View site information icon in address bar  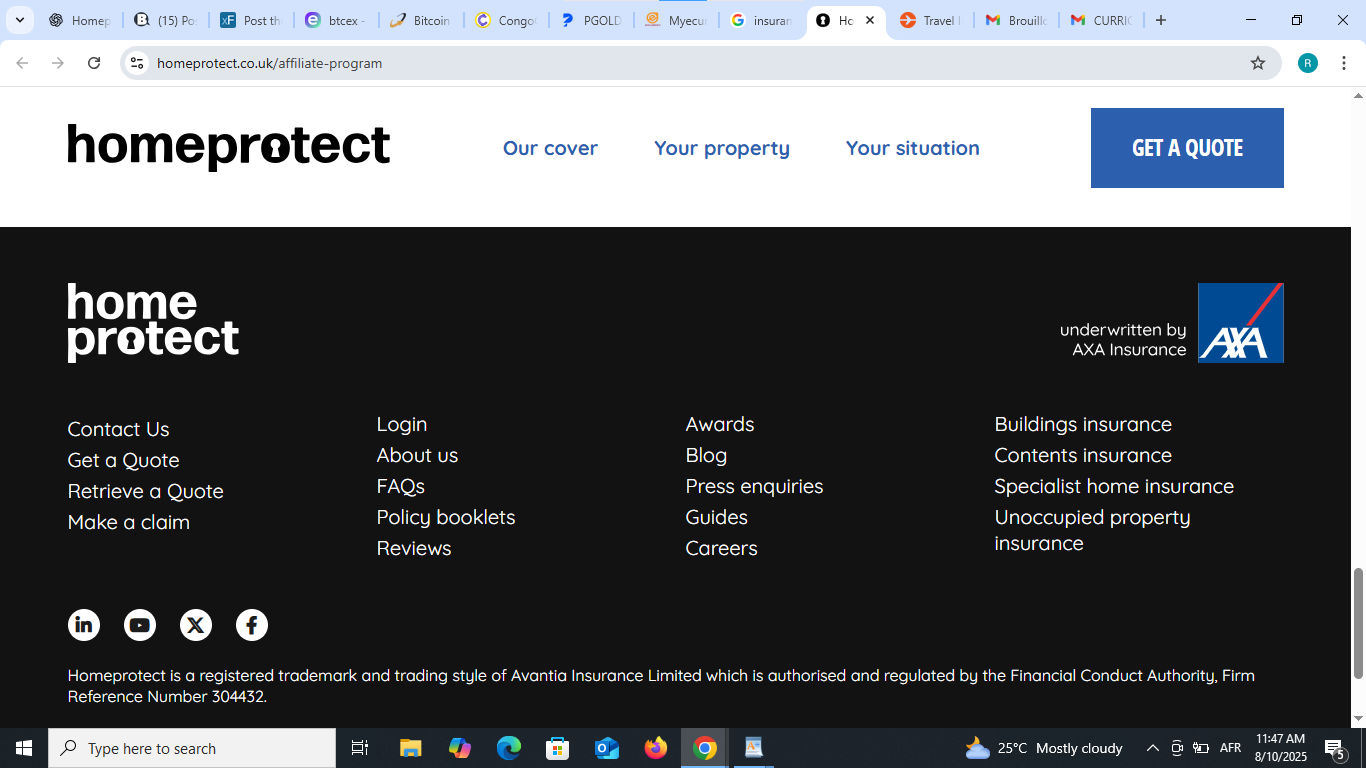(137, 63)
